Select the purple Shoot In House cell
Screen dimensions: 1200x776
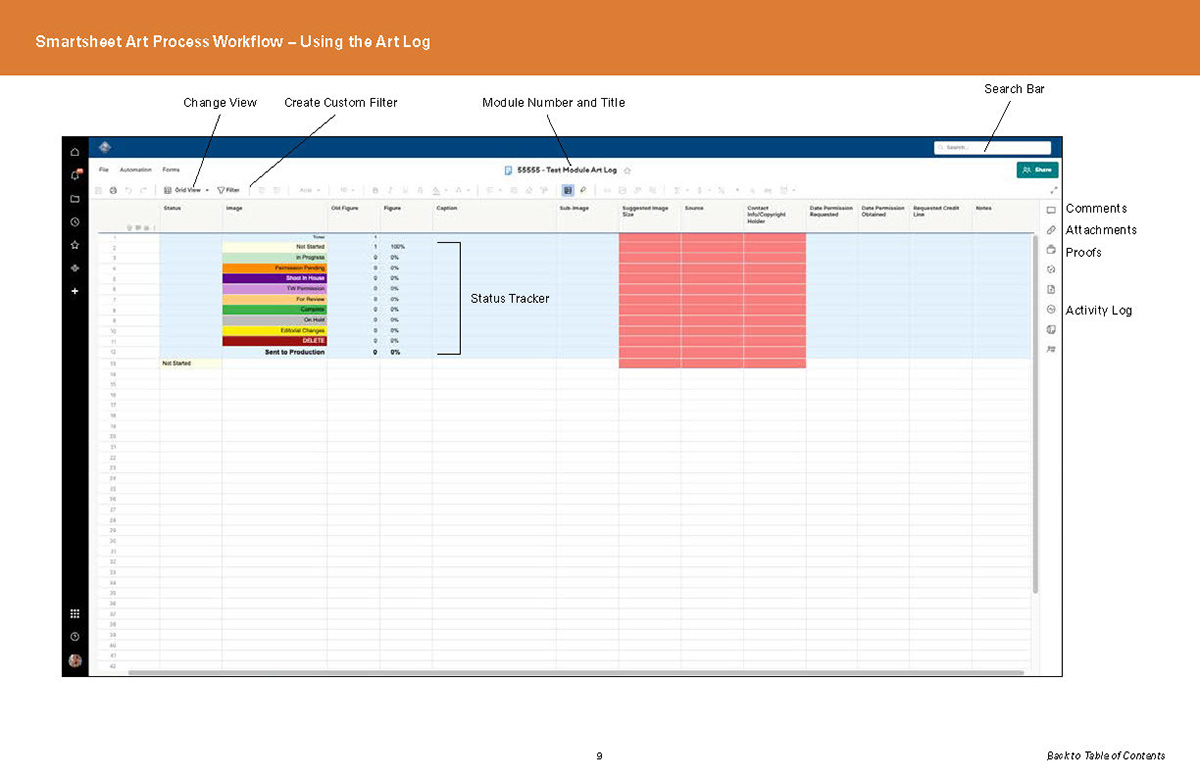pos(275,278)
